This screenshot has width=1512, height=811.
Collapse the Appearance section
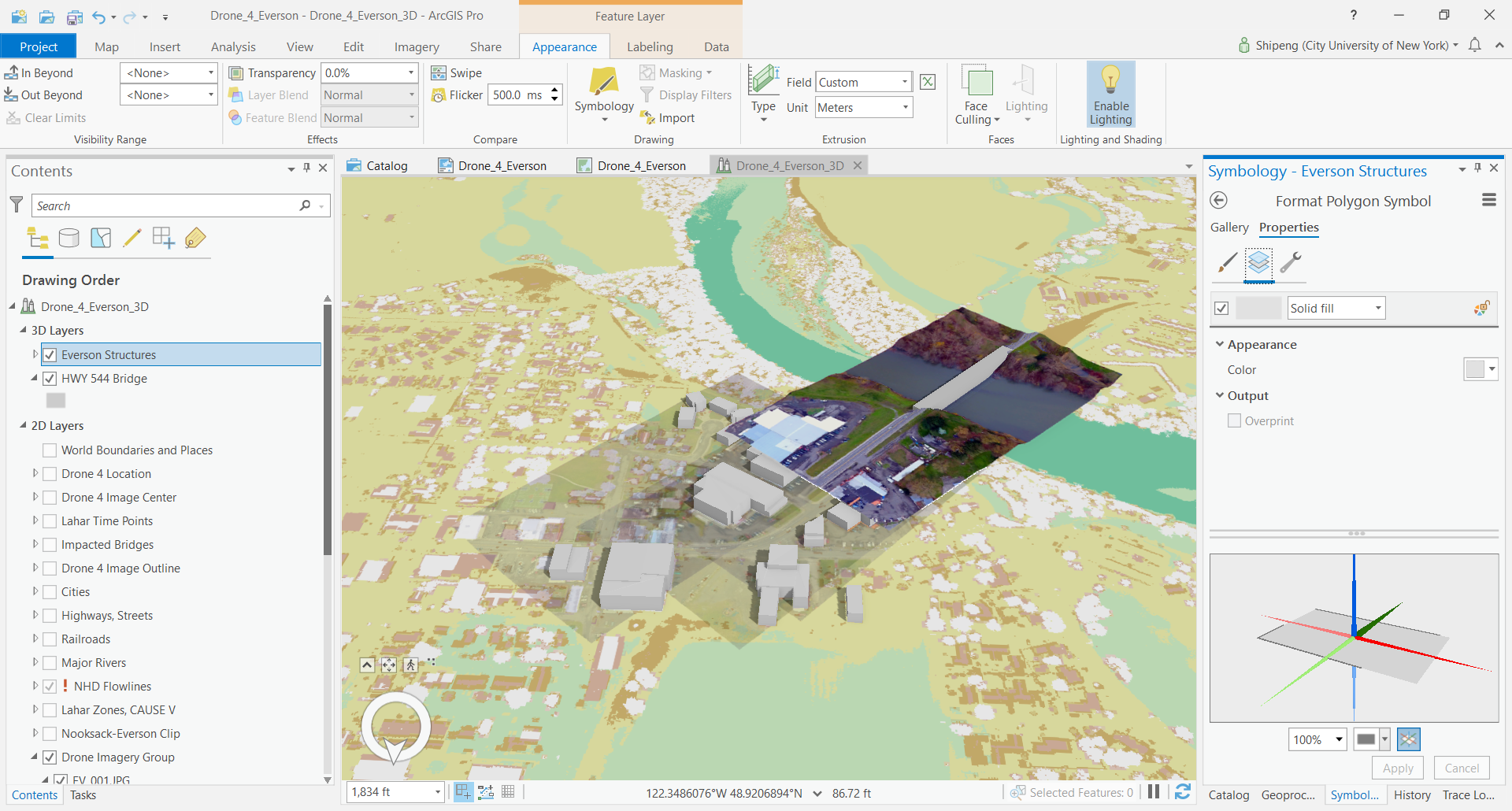[x=1220, y=344]
